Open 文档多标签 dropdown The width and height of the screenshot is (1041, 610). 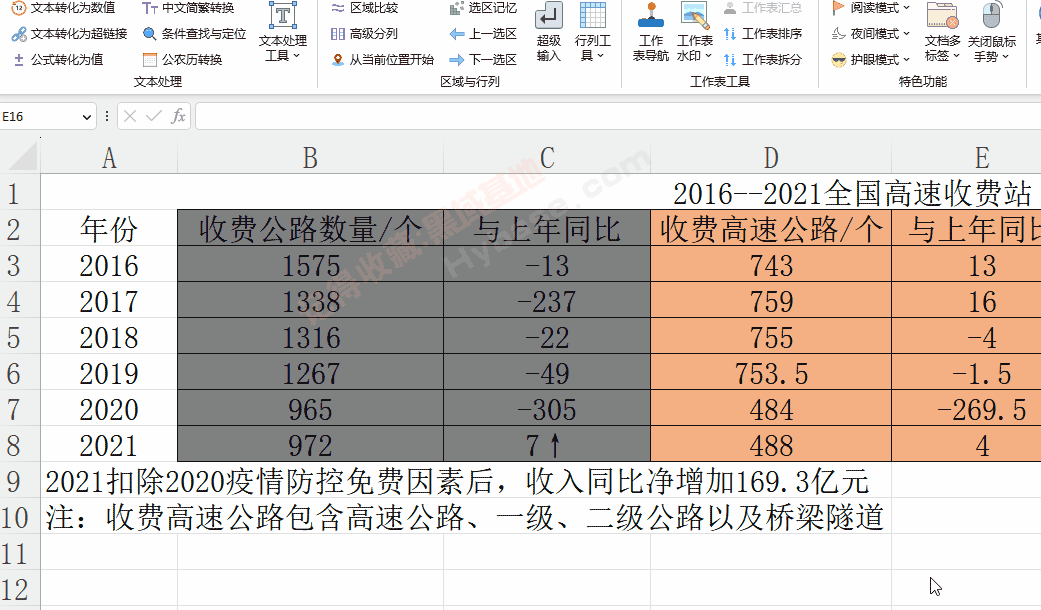click(943, 32)
